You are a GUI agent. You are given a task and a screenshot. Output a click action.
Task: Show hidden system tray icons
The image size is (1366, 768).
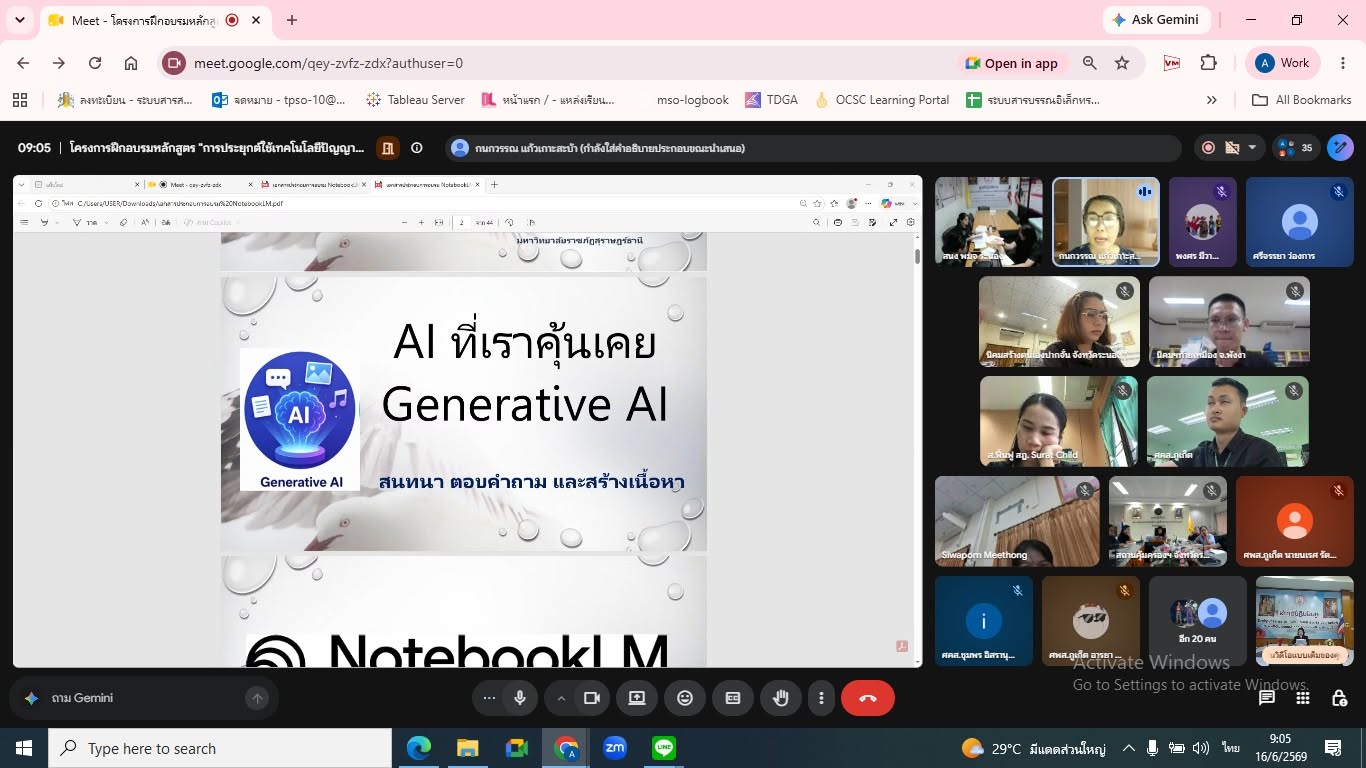tap(1129, 748)
